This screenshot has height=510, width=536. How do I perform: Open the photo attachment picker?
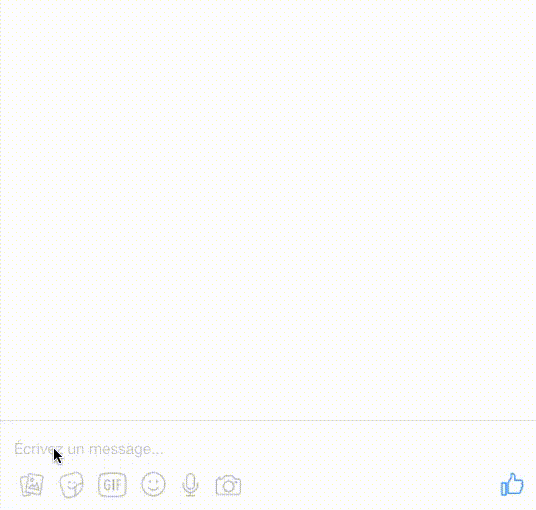click(x=32, y=484)
